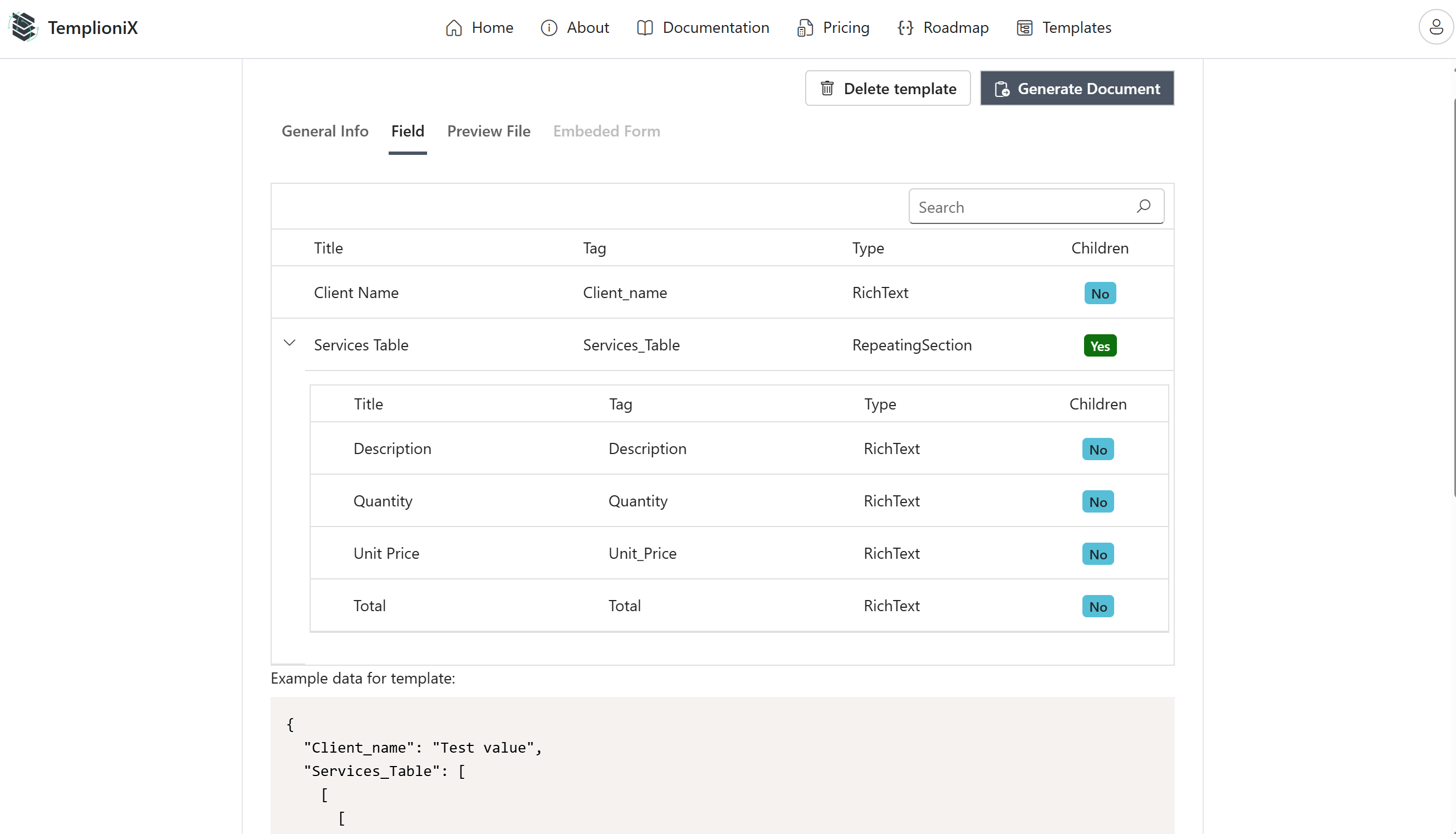Click the green Yes children badge
Screen dimensions: 1456x834
(x=1100, y=345)
